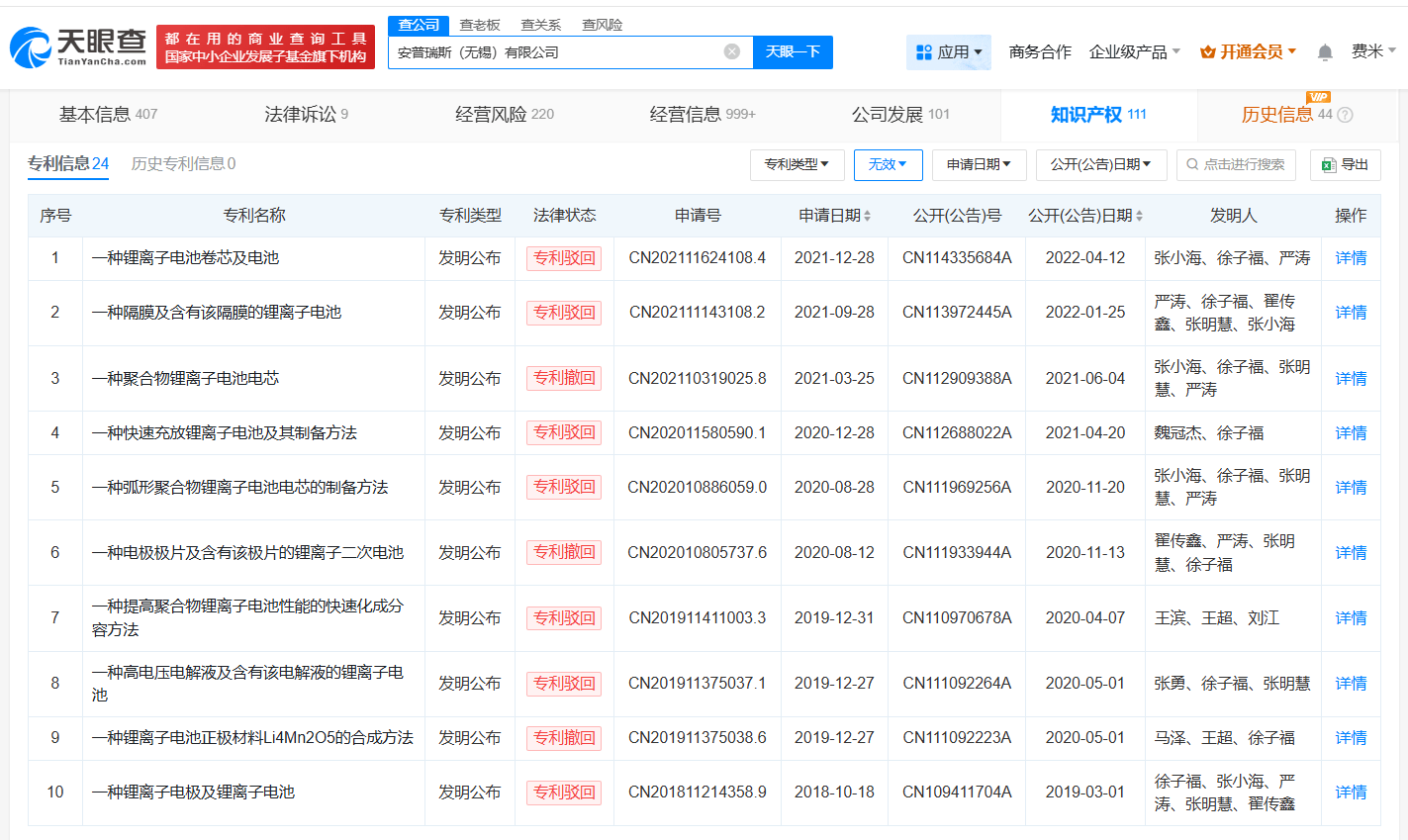The image size is (1408, 840).
Task: Open 详情 for patent row 1
Action: 1351,258
